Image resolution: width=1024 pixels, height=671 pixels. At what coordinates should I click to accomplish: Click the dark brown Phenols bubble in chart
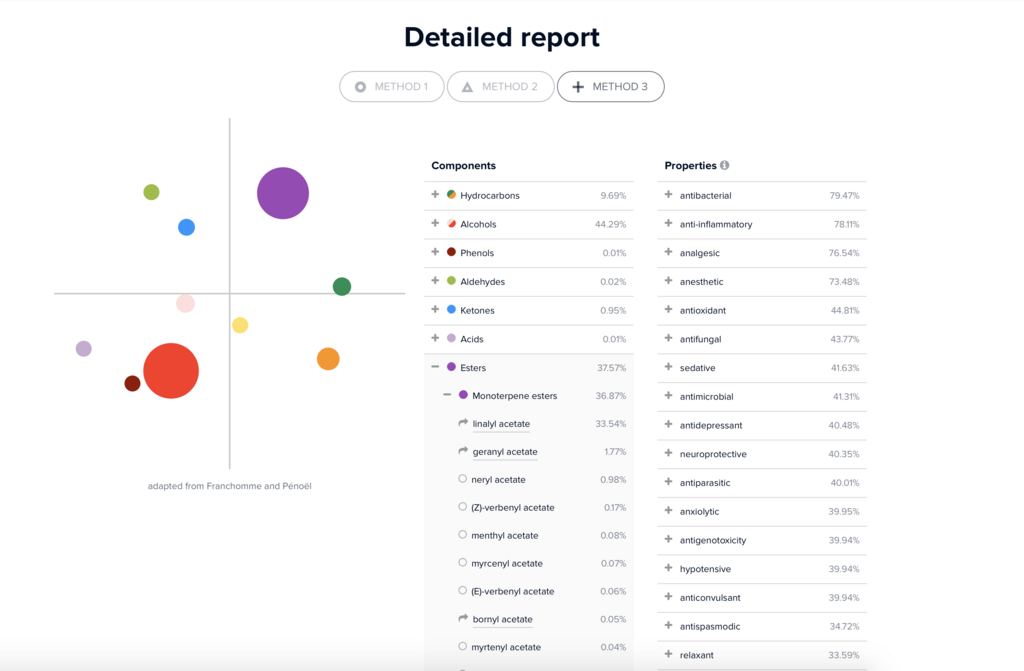pos(133,384)
